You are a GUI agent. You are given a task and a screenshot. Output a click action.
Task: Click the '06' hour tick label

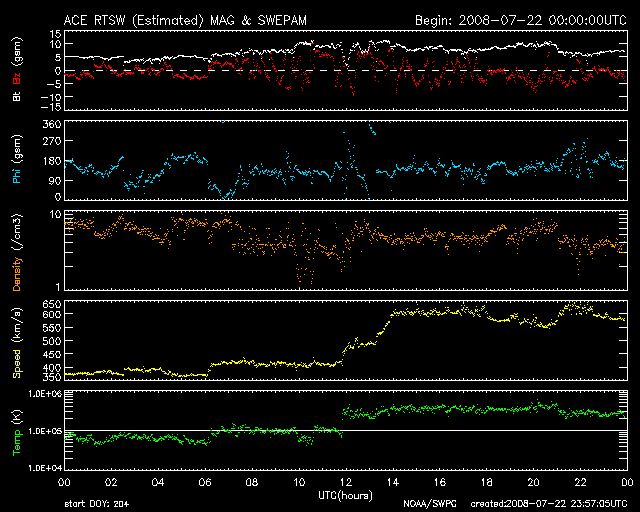point(205,483)
